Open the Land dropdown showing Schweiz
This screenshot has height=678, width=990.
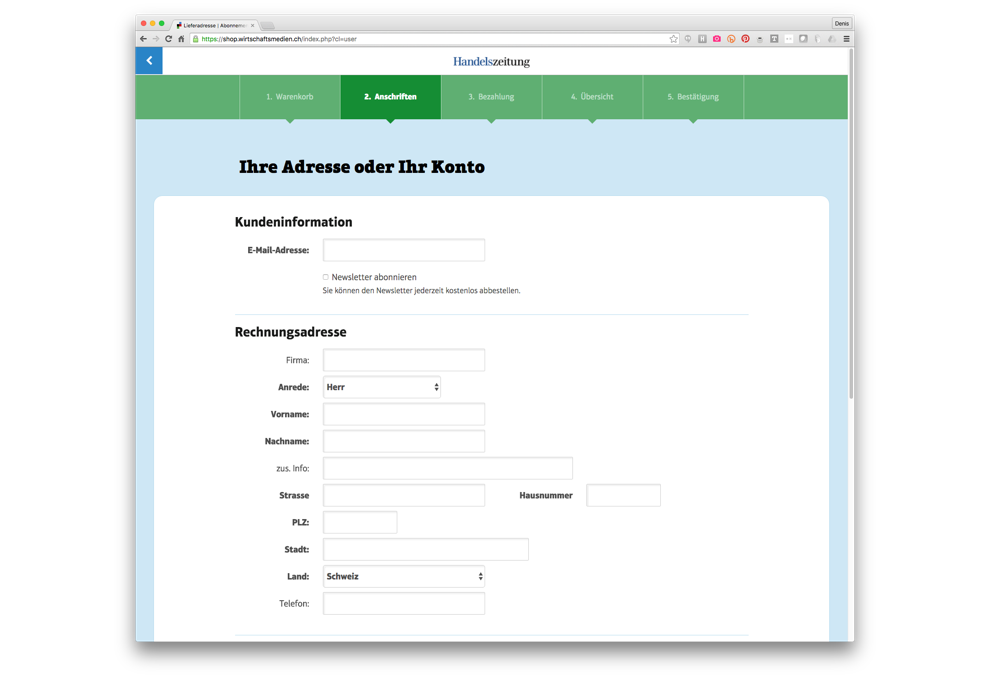tap(404, 576)
